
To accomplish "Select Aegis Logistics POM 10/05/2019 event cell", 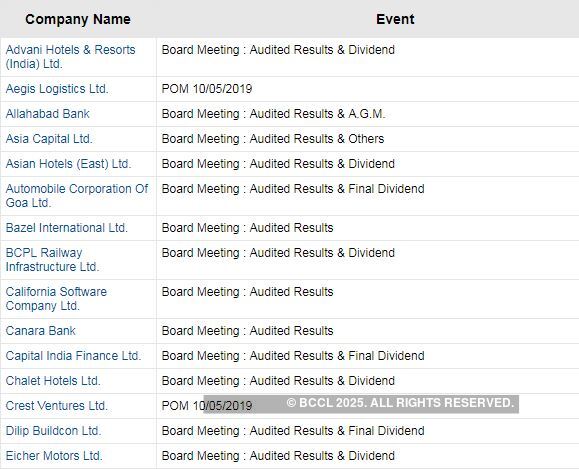I will 367,89.
